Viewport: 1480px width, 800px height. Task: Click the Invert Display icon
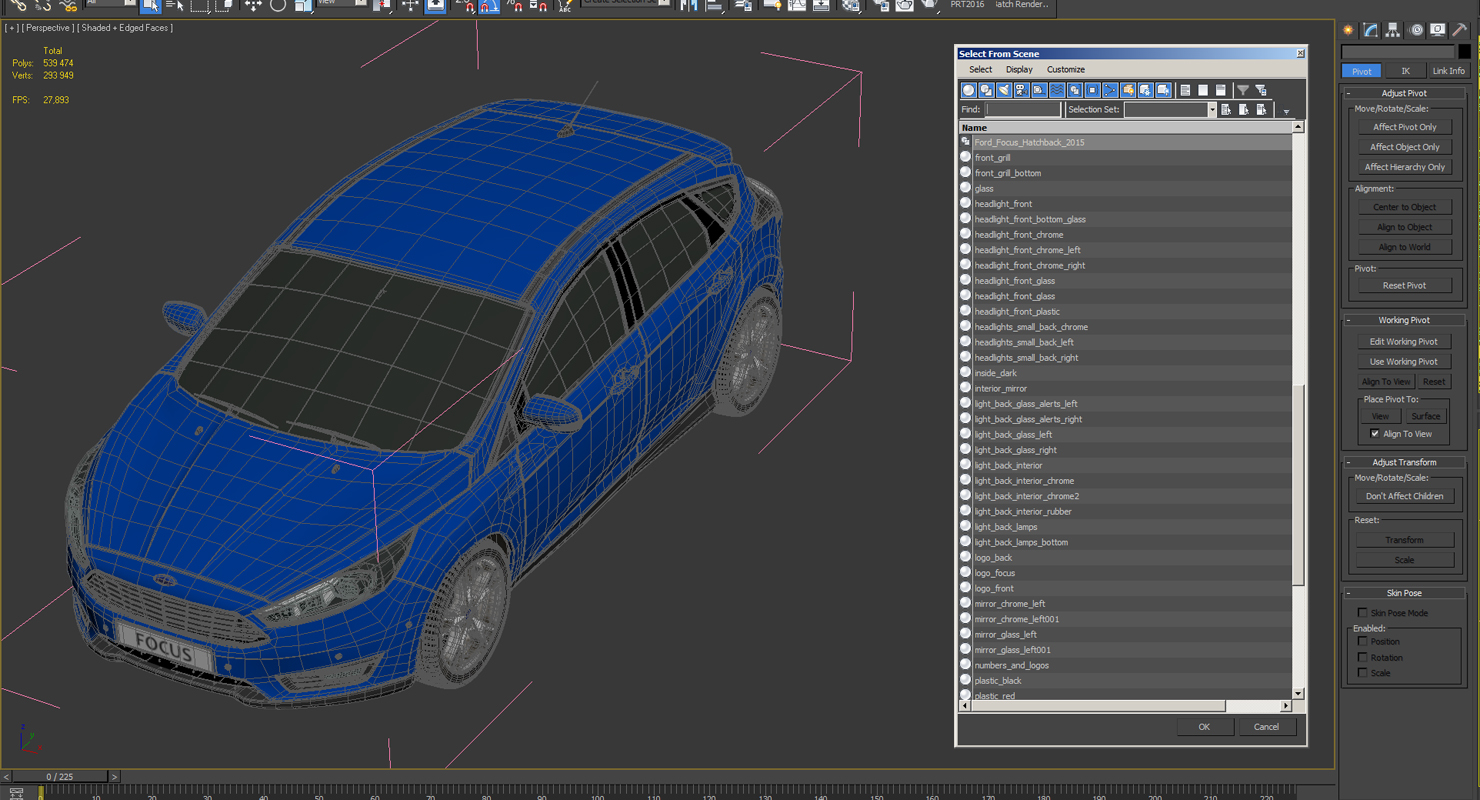(1221, 90)
